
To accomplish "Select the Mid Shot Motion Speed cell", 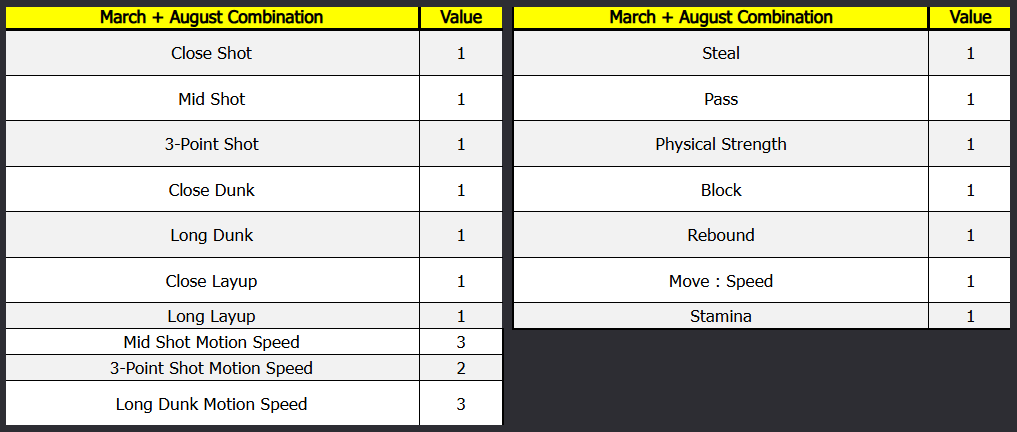I will click(211, 342).
